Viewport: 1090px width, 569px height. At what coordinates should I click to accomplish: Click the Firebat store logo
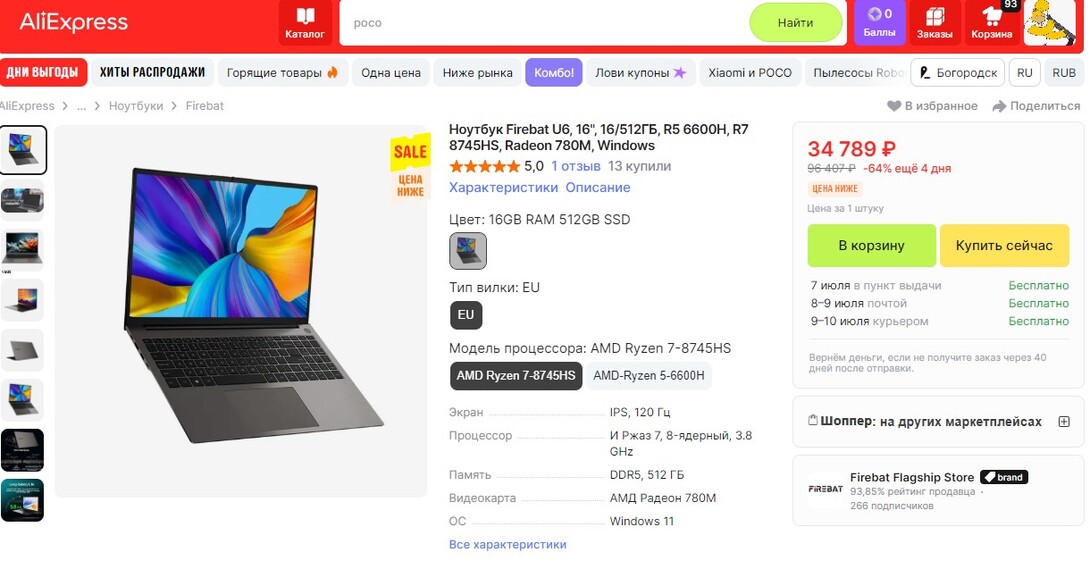click(x=825, y=490)
